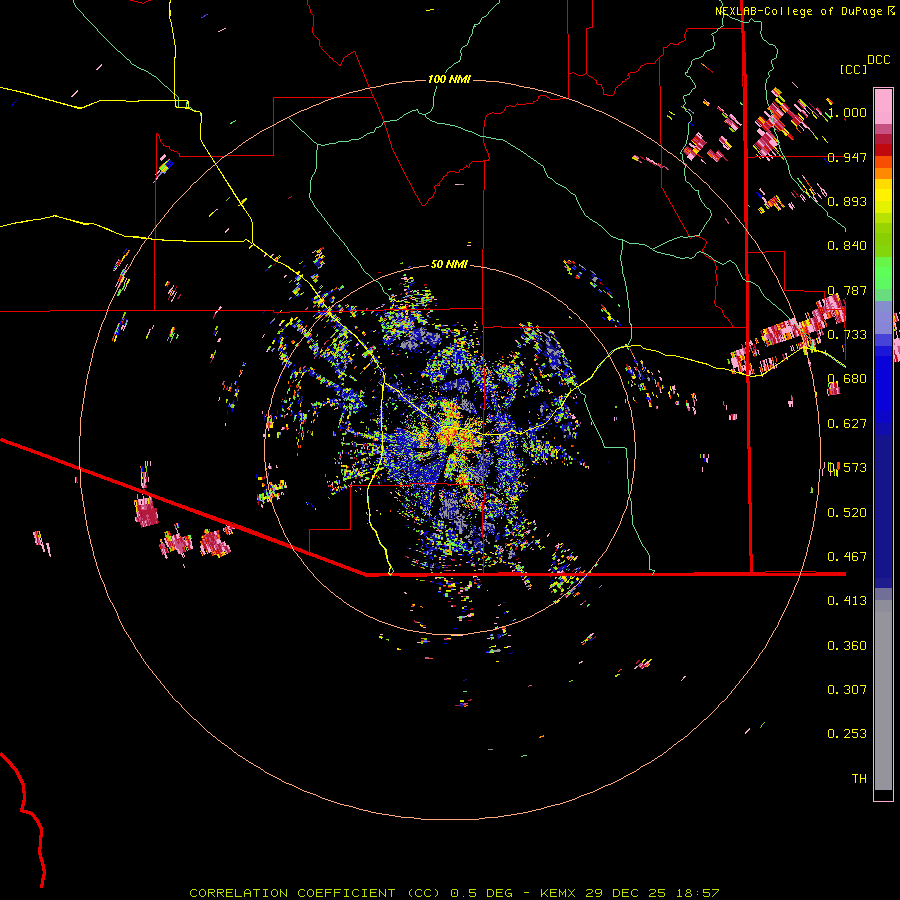The height and width of the screenshot is (900, 900).
Task: Click the 100 NMI range ring label
Action: tap(449, 79)
